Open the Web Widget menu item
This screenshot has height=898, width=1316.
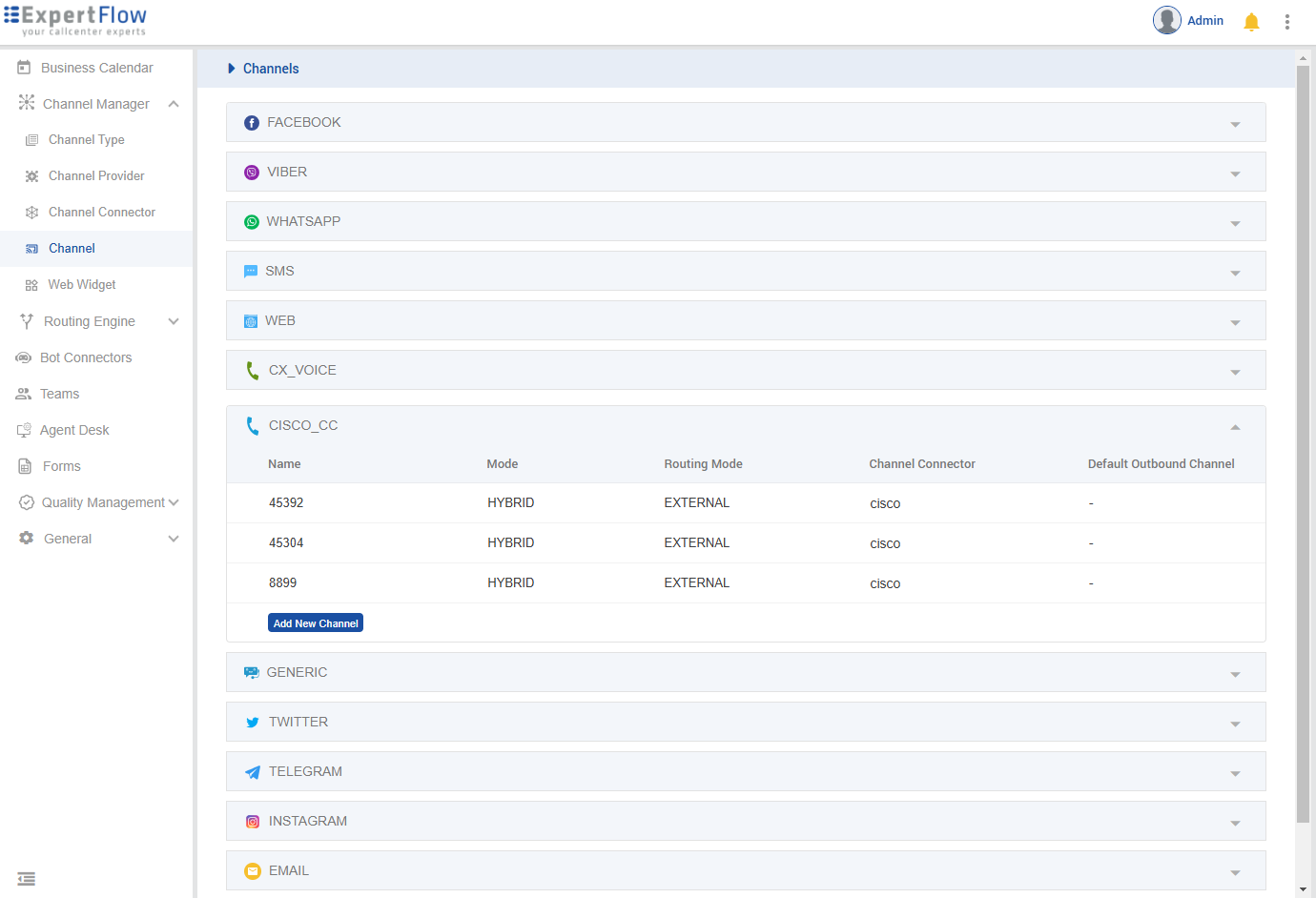point(82,285)
